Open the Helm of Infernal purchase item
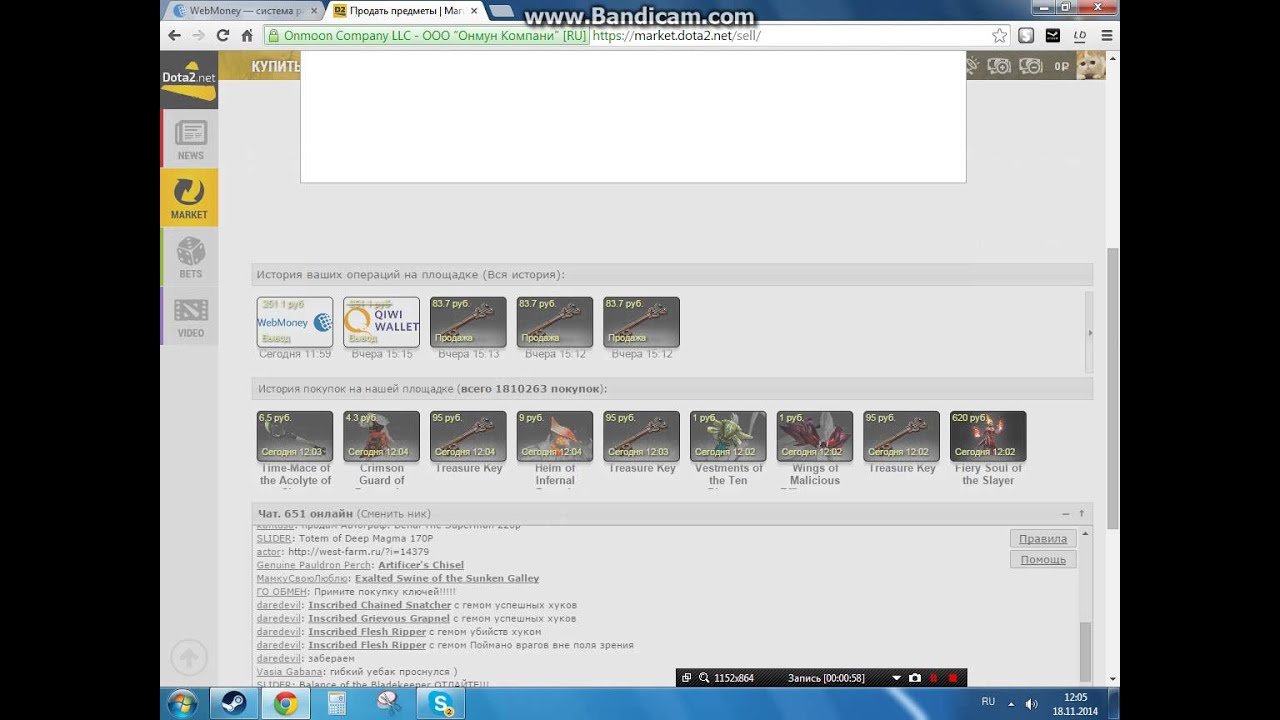The image size is (1280, 720). [x=555, y=436]
